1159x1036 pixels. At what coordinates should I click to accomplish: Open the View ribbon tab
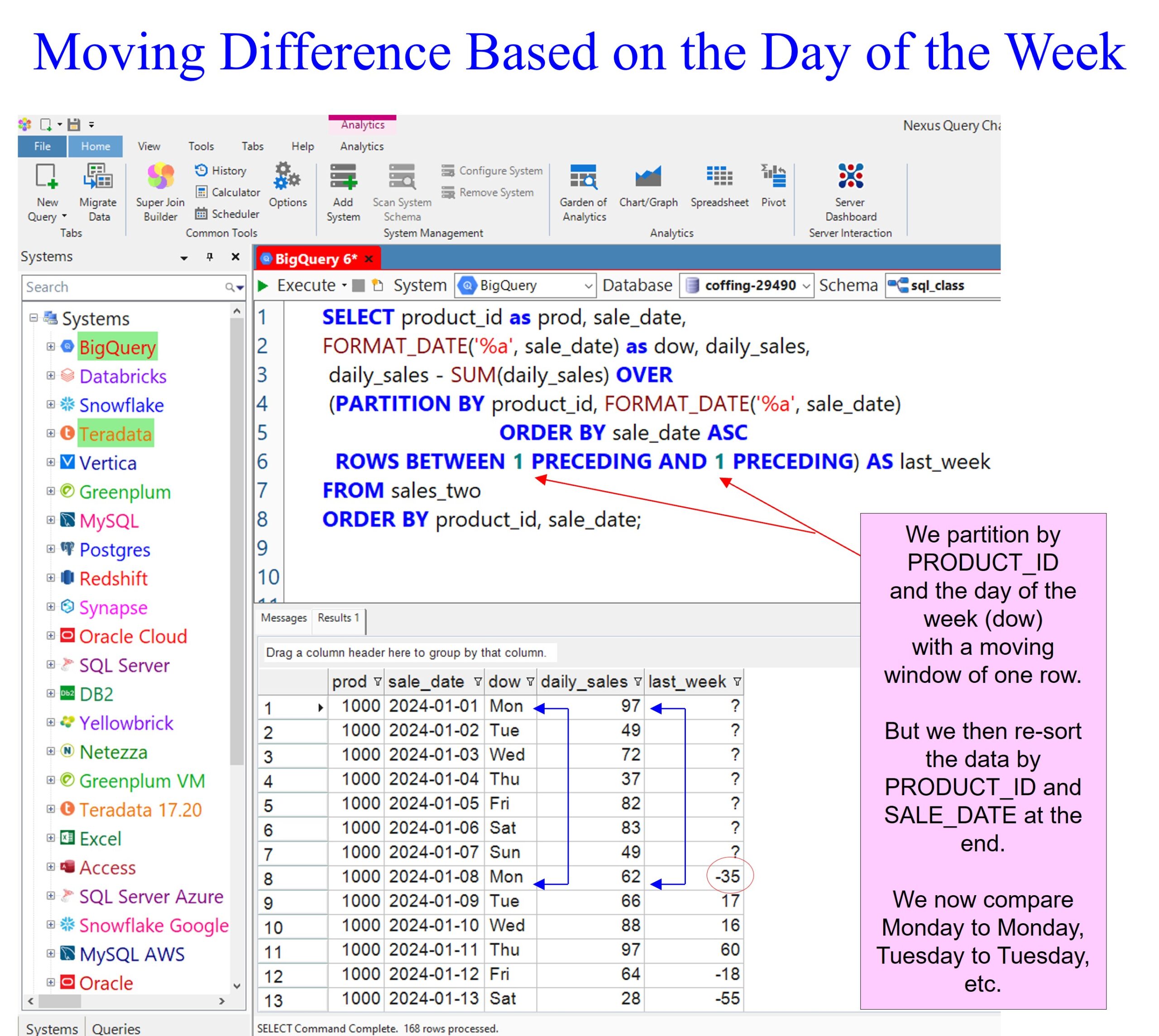148,146
